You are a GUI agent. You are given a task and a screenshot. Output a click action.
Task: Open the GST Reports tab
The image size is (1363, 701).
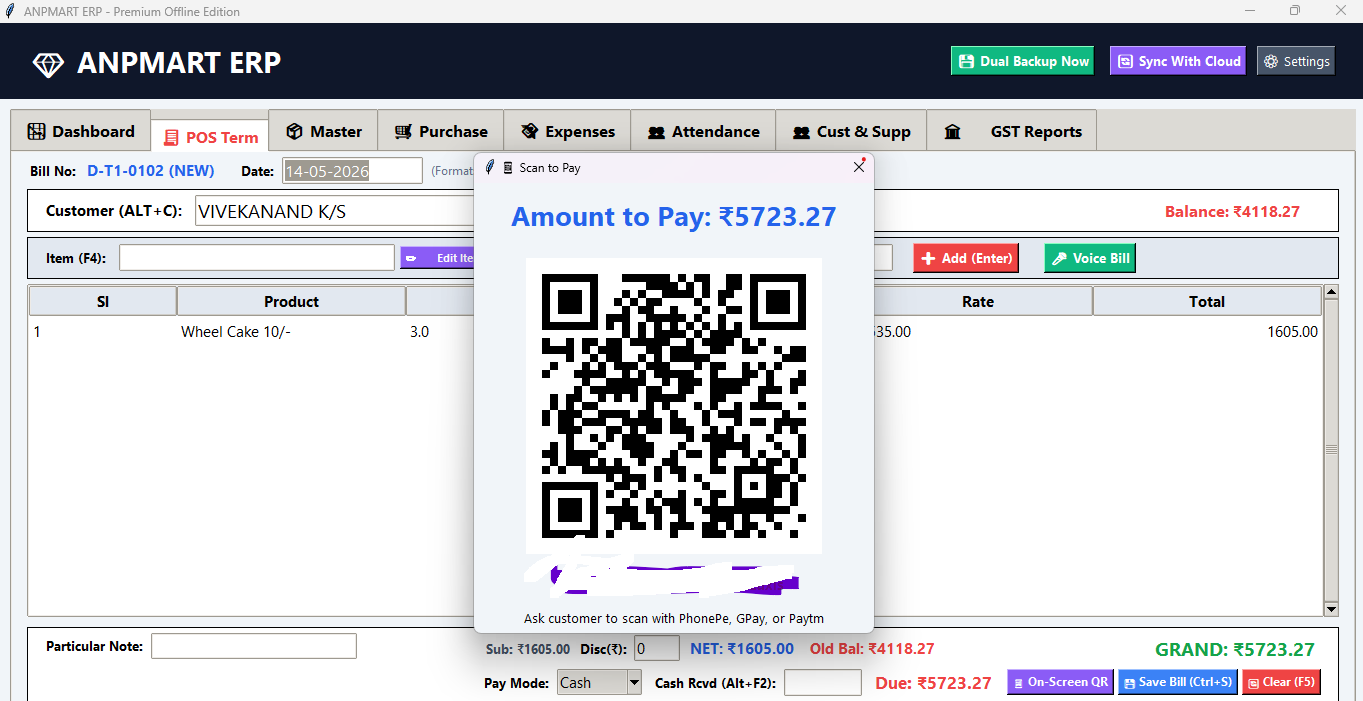1012,131
